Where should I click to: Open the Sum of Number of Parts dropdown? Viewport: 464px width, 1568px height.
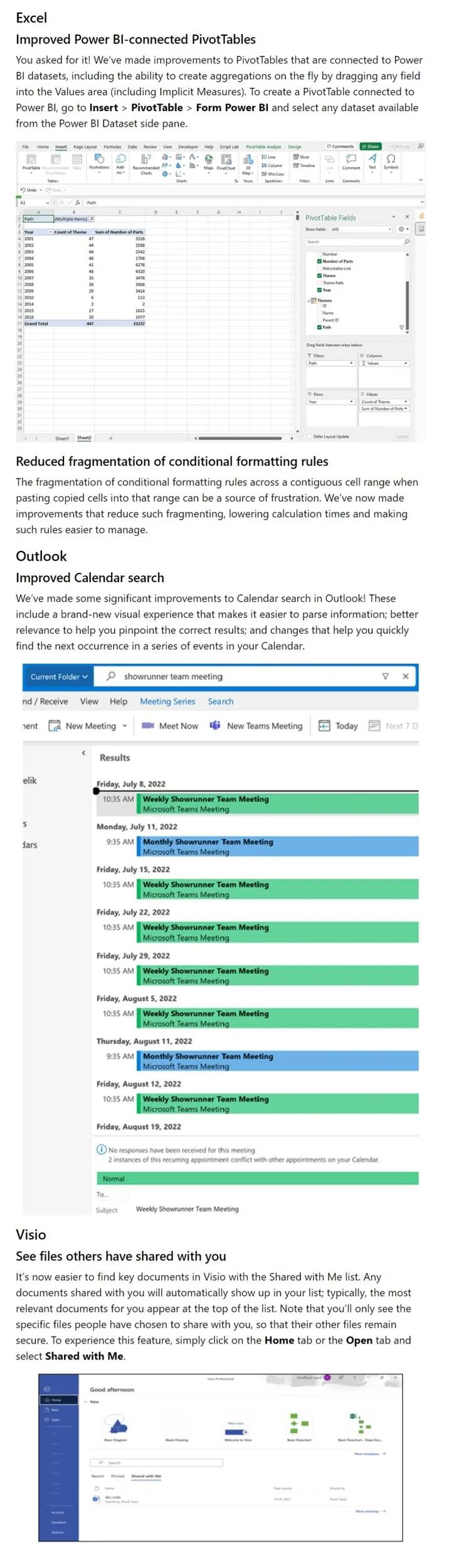[405, 408]
